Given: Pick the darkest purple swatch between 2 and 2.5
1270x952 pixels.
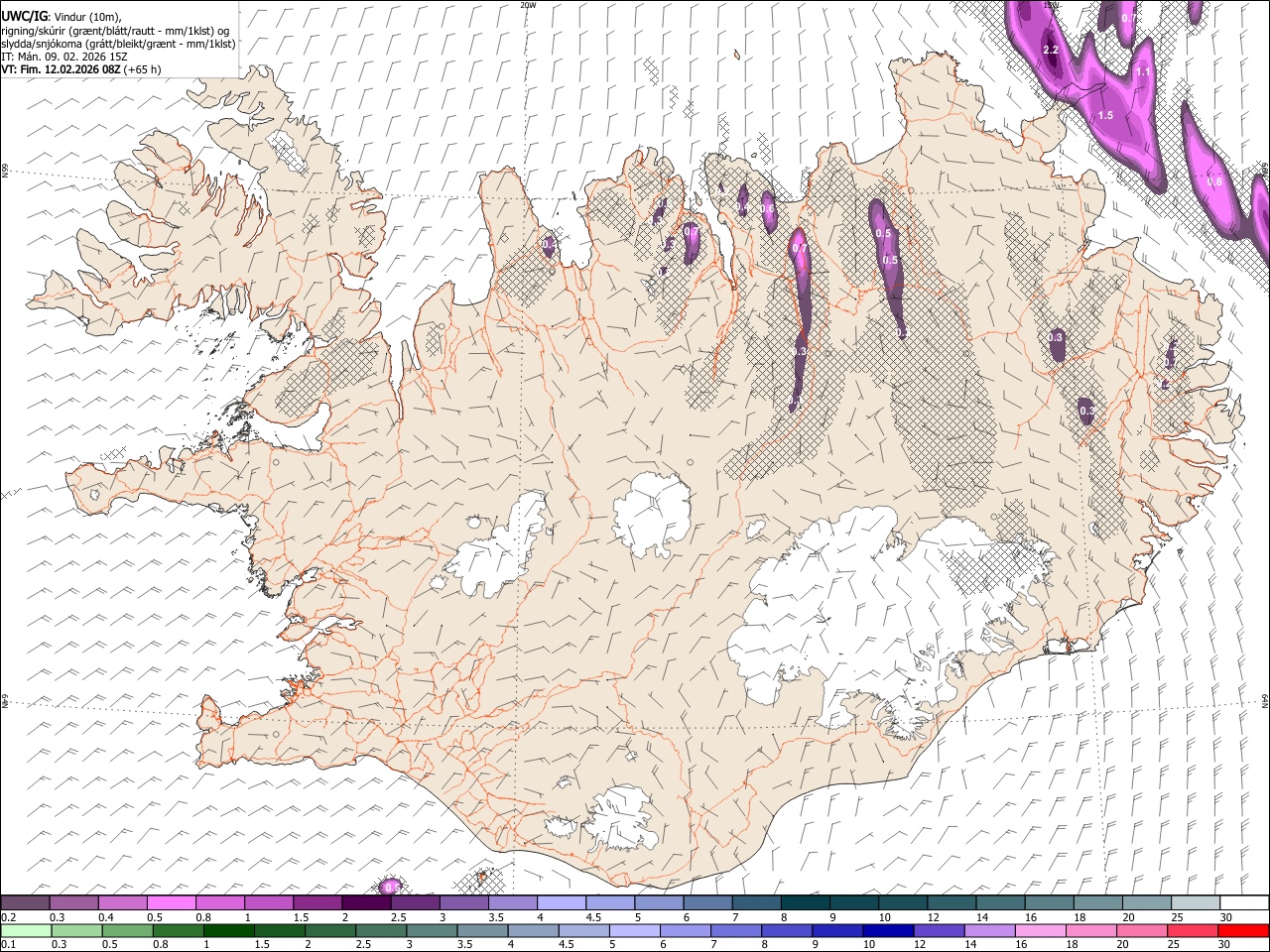Looking at the screenshot, I should 366,903.
